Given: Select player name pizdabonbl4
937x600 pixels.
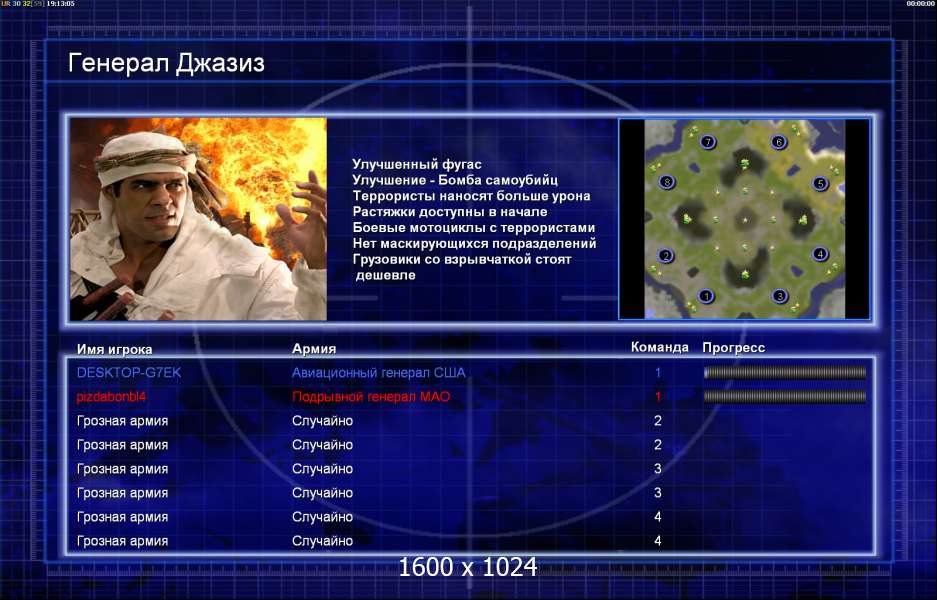Looking at the screenshot, I should click(x=111, y=397).
